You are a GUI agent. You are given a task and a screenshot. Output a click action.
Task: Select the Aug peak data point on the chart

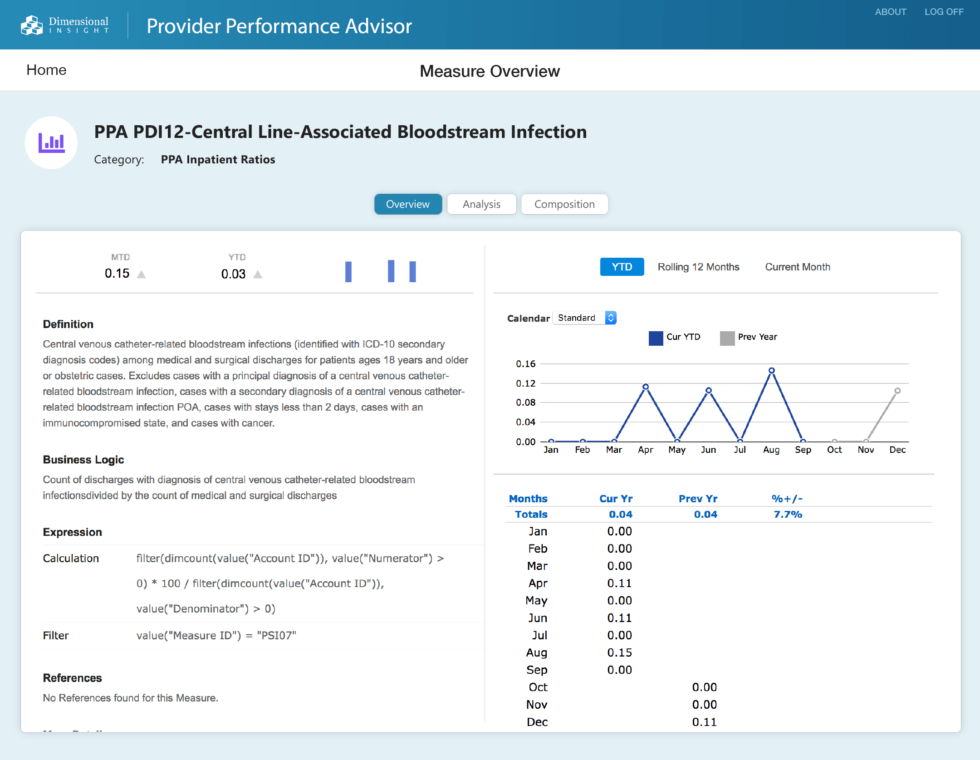click(771, 370)
